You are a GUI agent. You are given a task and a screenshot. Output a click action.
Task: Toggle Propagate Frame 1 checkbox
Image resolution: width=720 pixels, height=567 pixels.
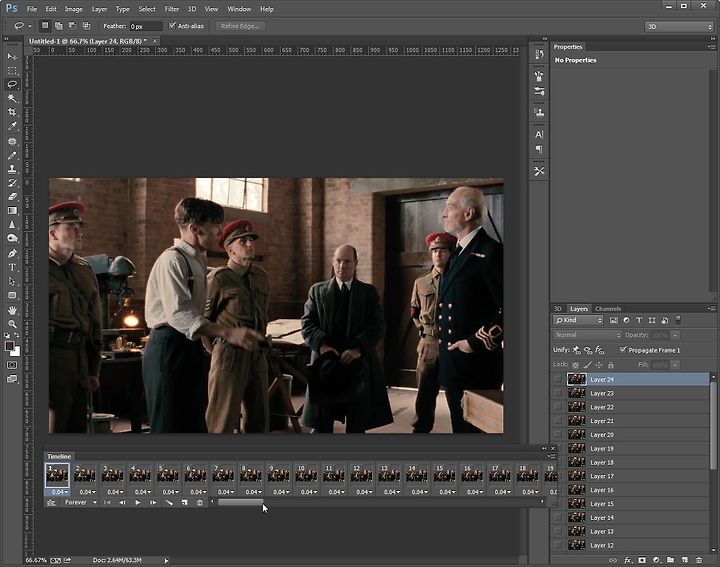coord(623,350)
